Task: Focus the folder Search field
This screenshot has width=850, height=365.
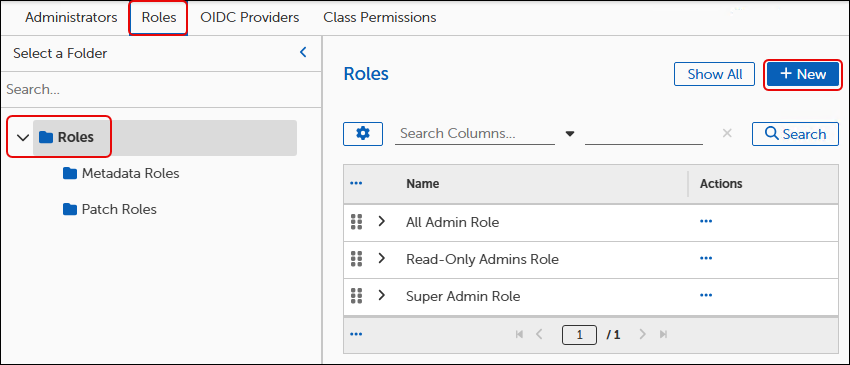Action: (162, 89)
